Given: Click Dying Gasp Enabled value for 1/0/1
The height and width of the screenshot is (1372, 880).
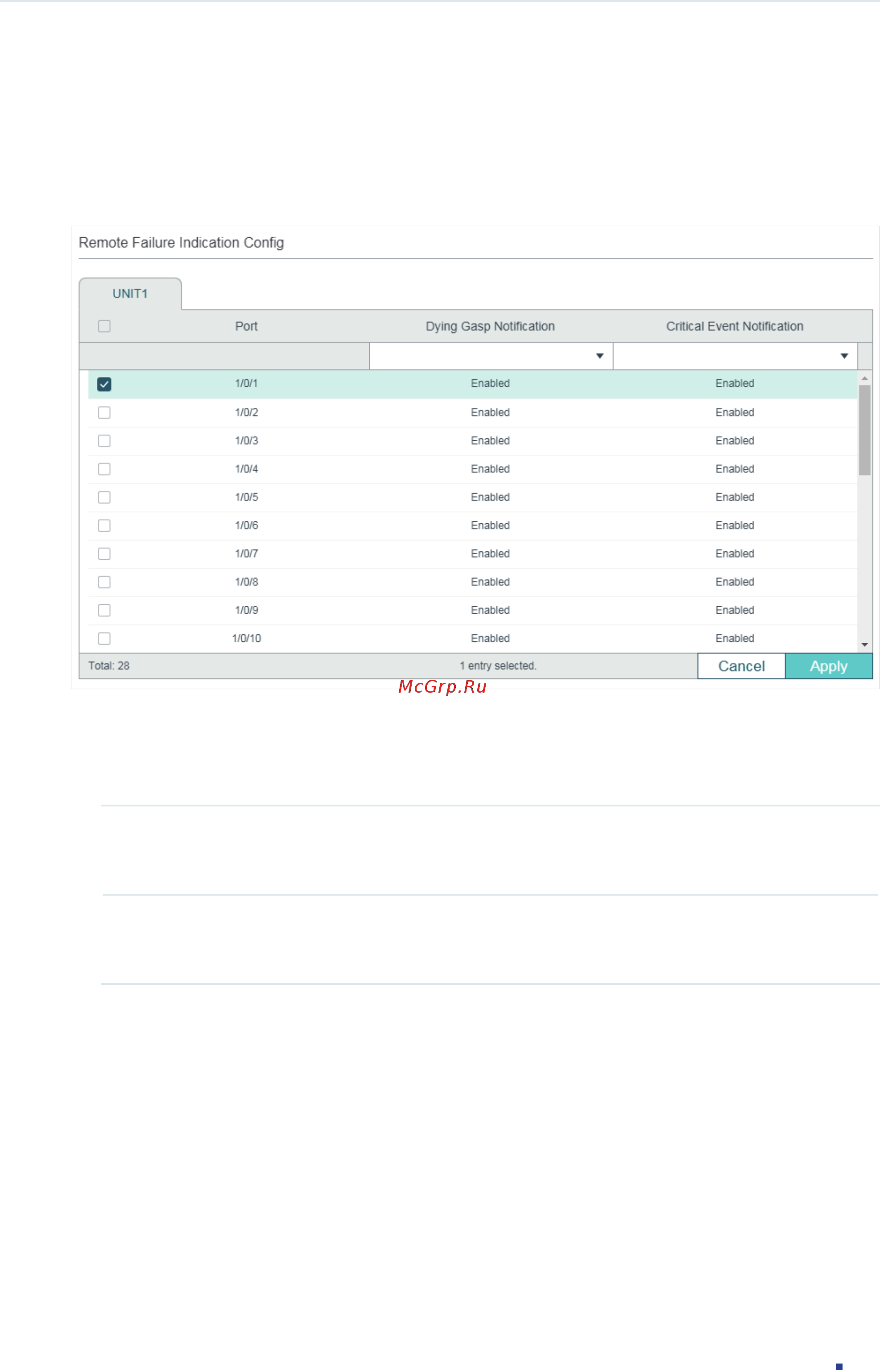Looking at the screenshot, I should (x=490, y=384).
